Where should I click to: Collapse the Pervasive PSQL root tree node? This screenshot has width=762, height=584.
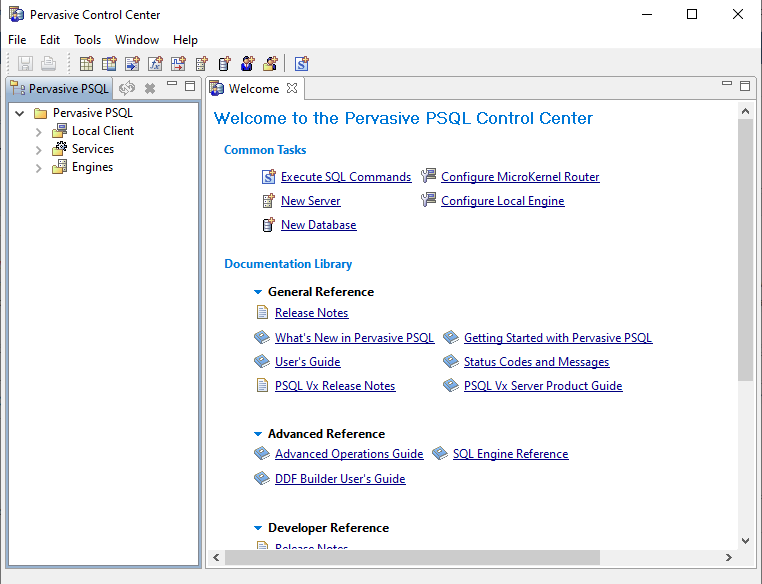tap(19, 113)
